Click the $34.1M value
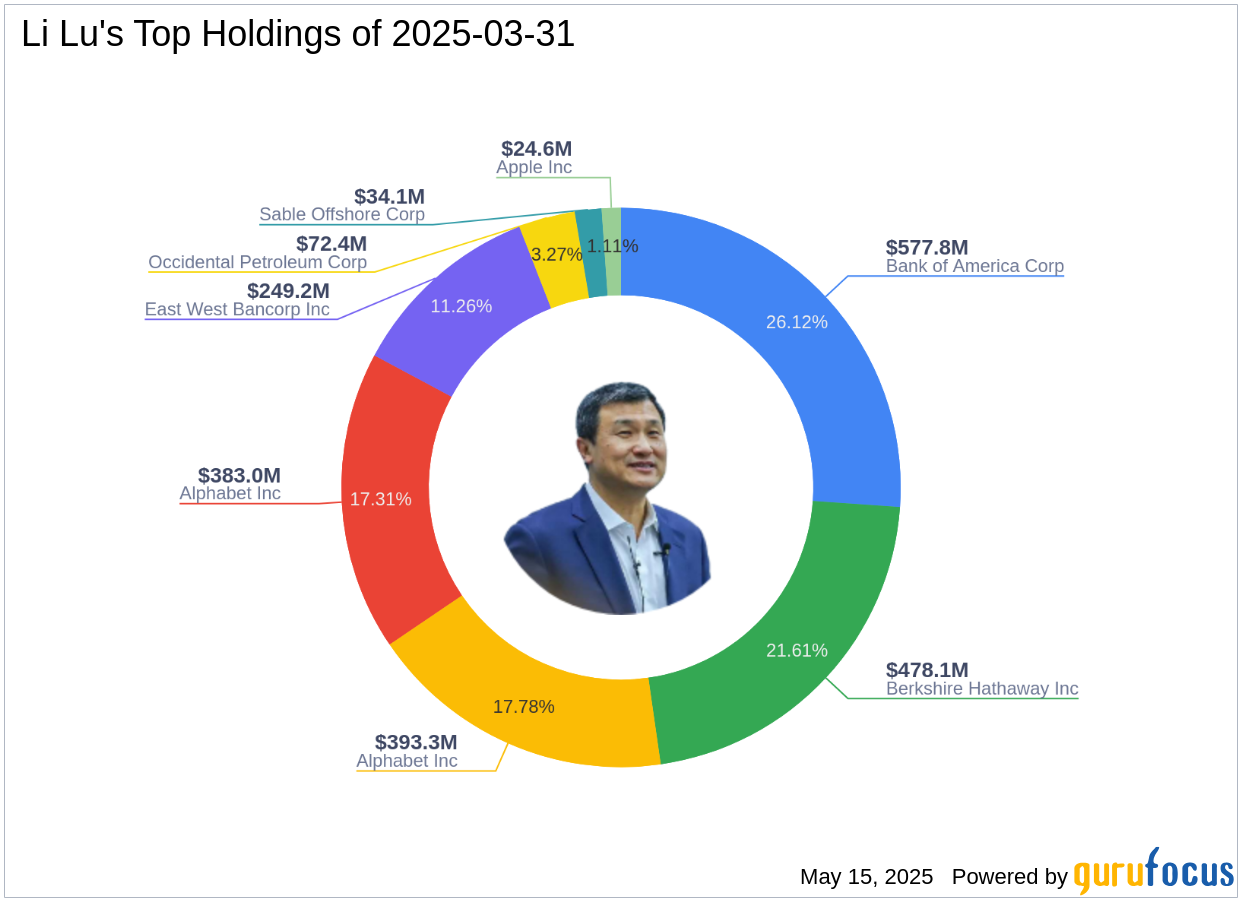 click(x=389, y=196)
